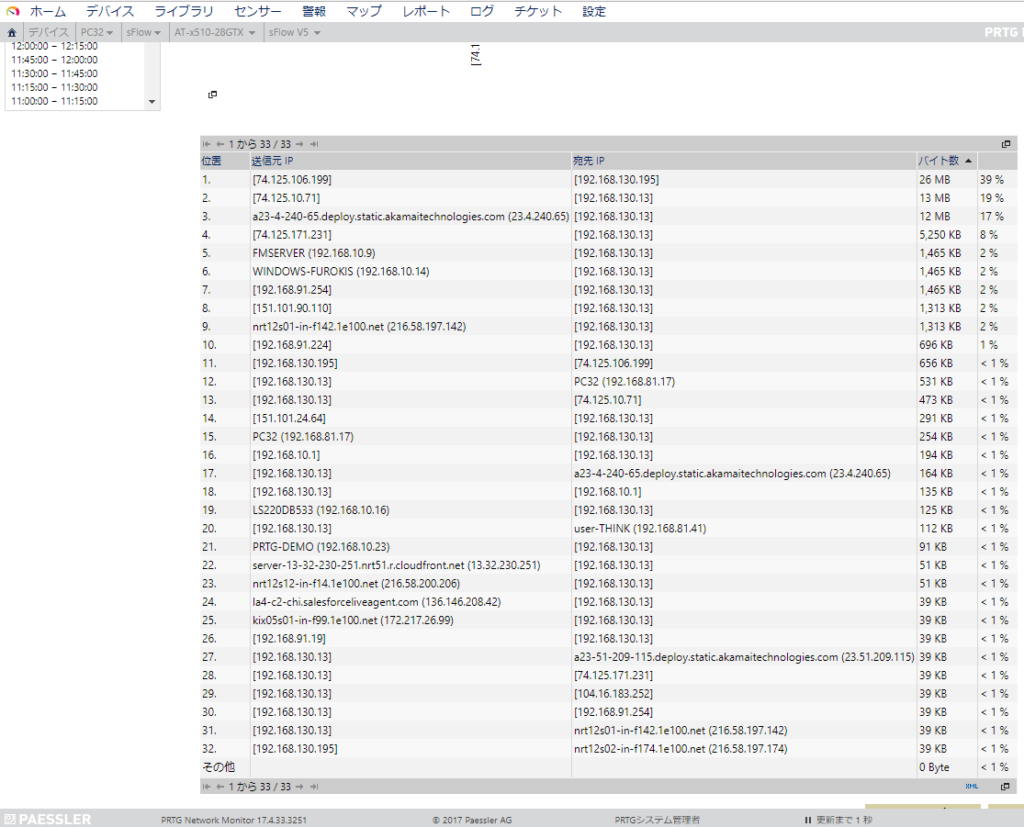
Task: Sort by バイト数 using the arrow indicator
Action: (968, 161)
